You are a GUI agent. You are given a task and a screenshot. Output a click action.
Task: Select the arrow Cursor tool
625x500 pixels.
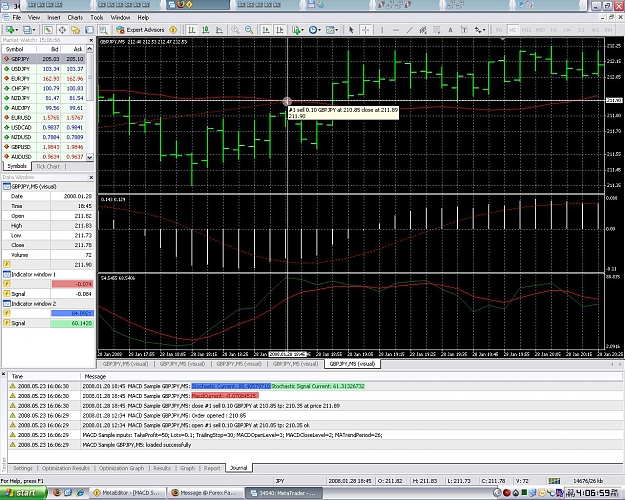click(351, 30)
